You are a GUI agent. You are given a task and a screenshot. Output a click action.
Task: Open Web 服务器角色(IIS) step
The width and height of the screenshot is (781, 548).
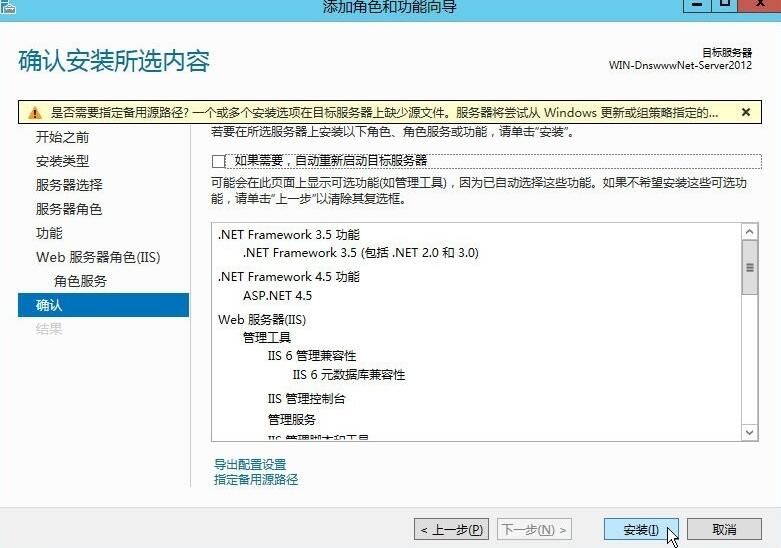coord(98,257)
